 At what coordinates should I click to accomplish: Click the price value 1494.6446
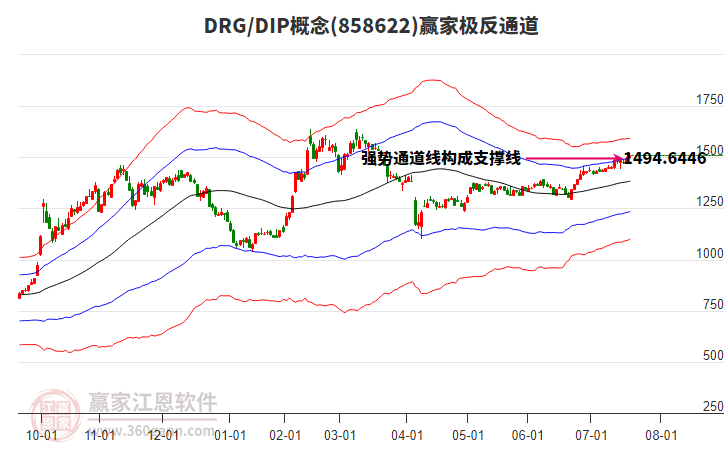(x=665, y=158)
